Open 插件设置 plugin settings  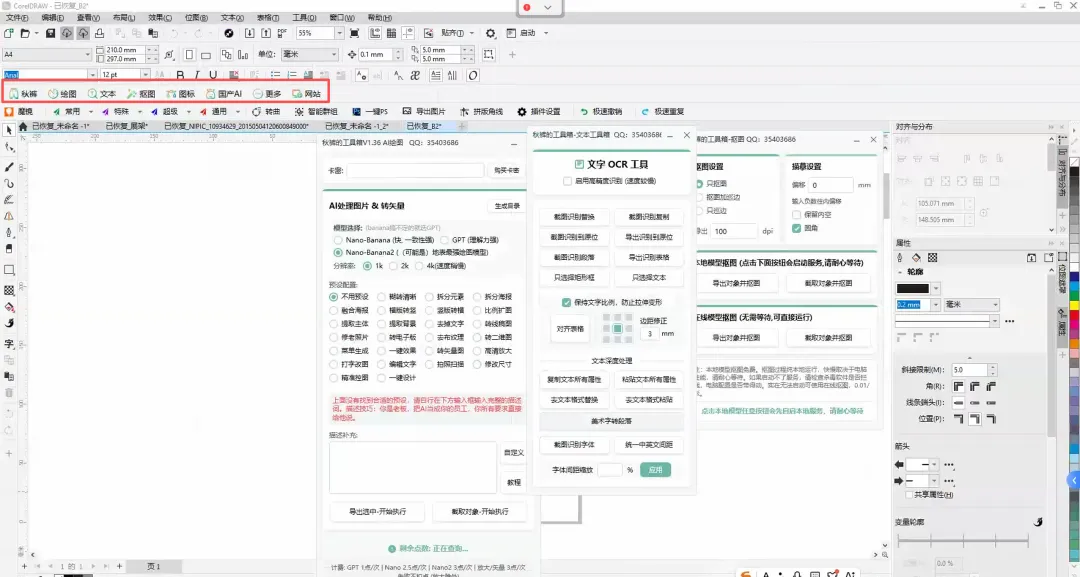pyautogui.click(x=539, y=112)
